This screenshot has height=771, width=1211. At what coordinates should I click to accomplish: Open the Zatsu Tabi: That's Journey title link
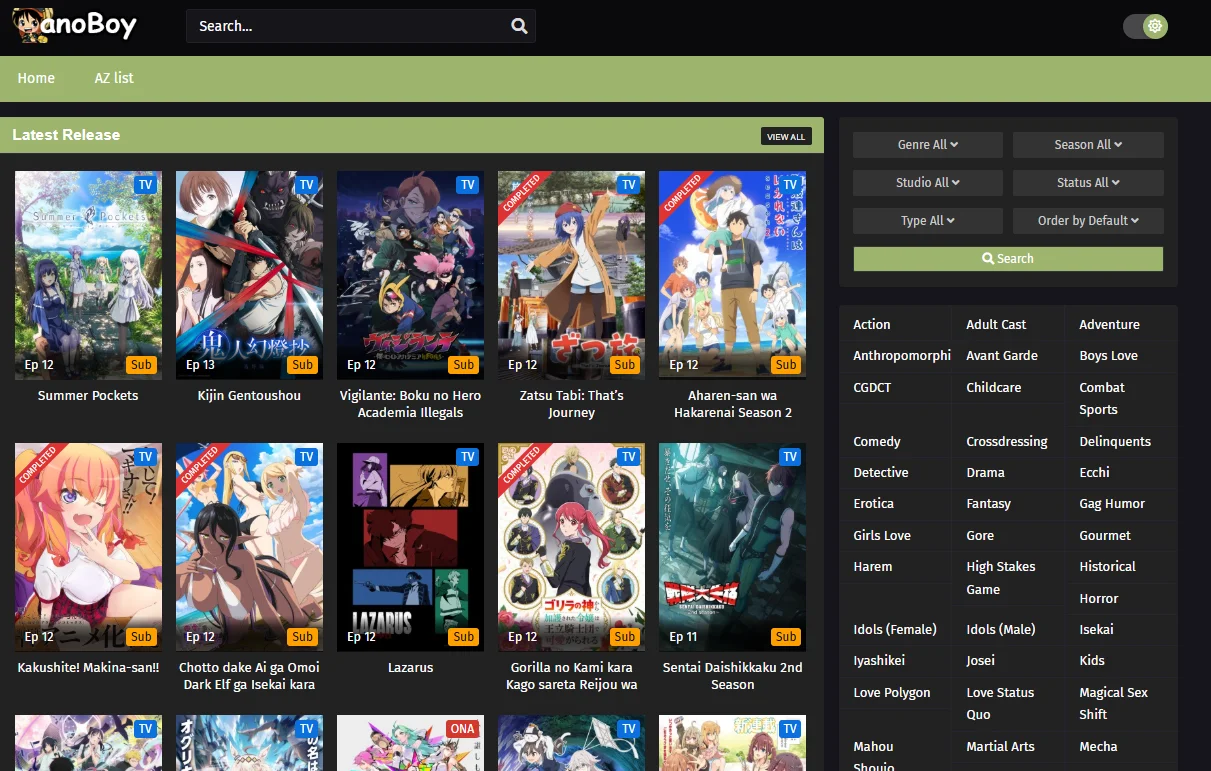571,404
